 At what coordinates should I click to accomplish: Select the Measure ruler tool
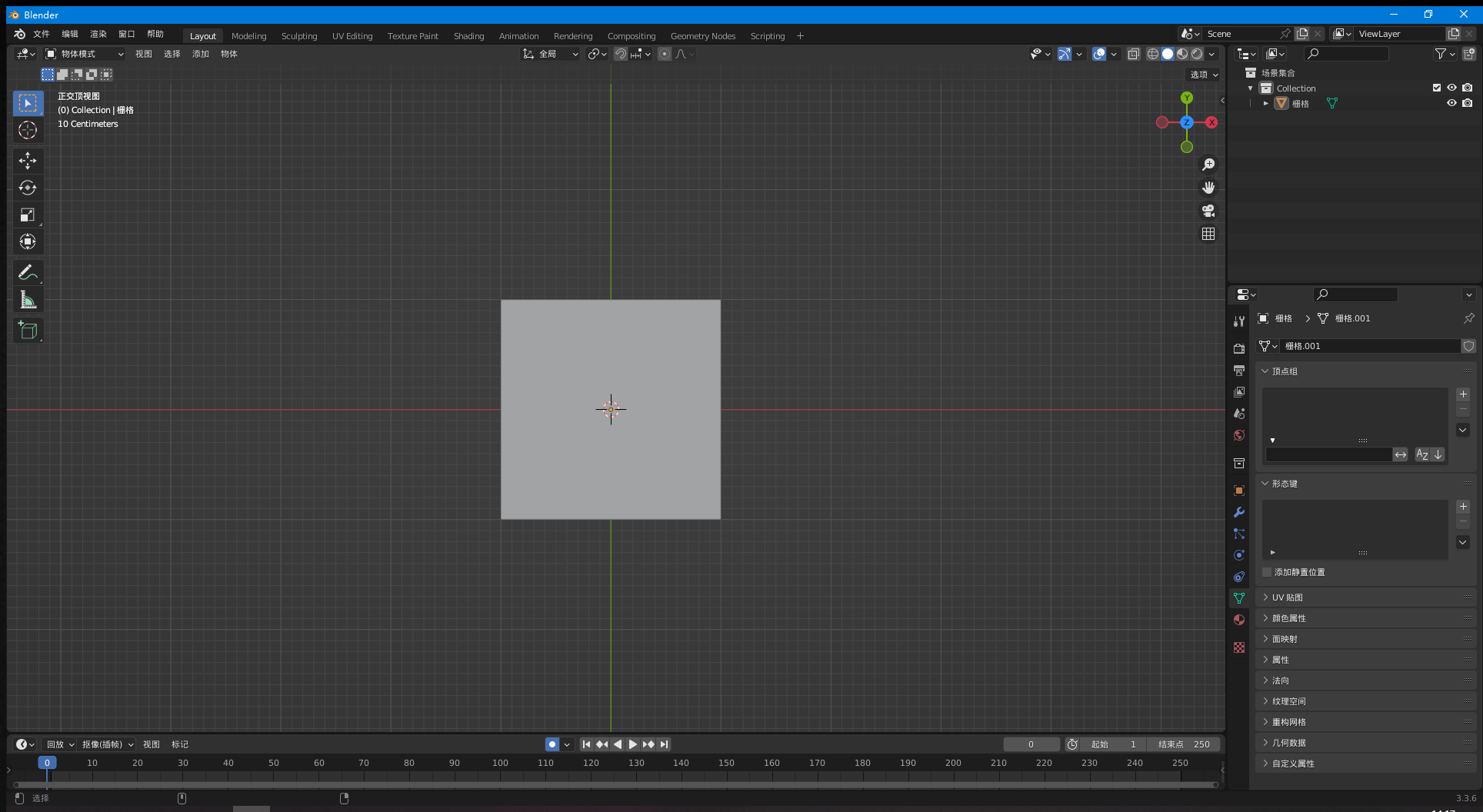pyautogui.click(x=28, y=299)
